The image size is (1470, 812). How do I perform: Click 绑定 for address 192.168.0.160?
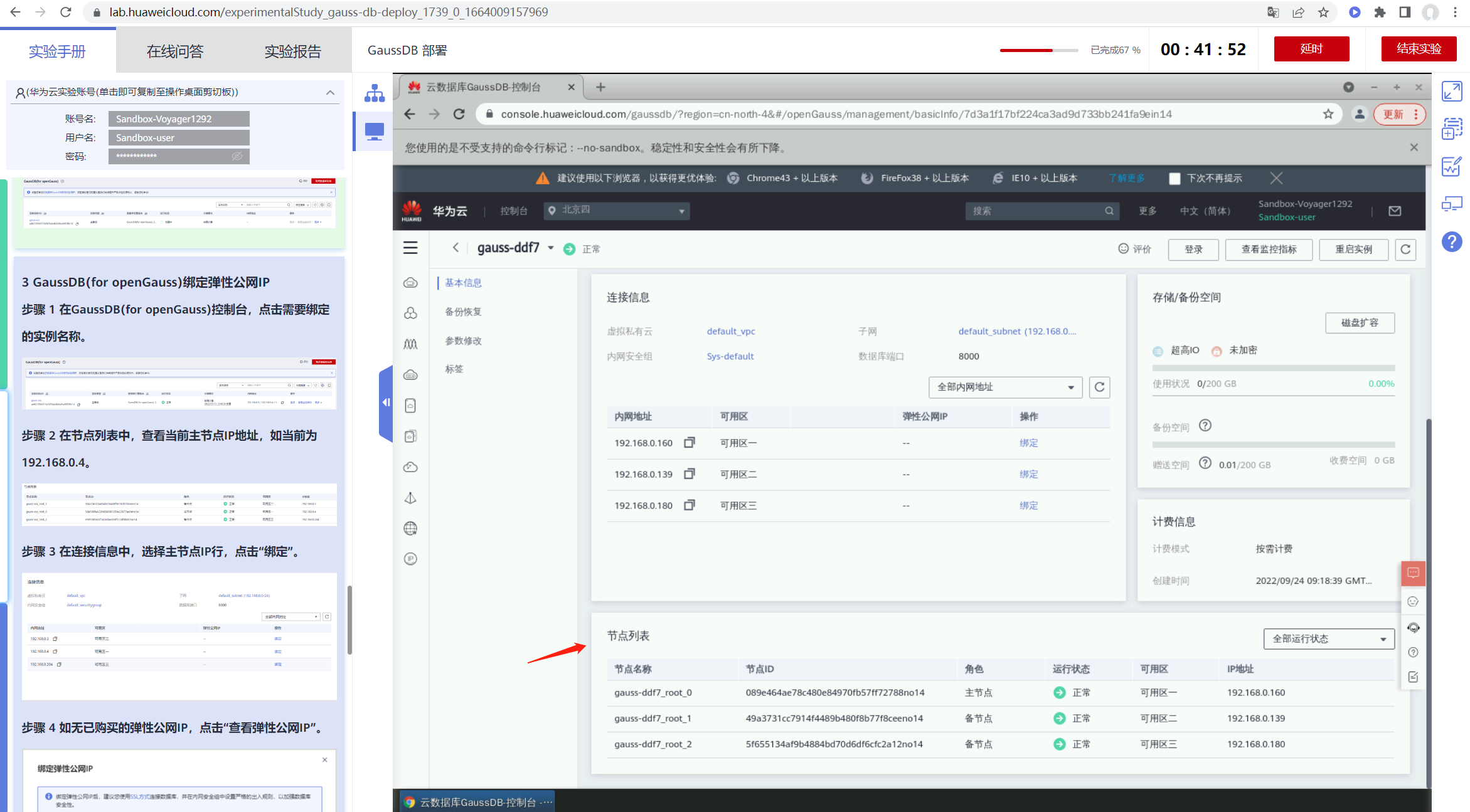click(1028, 443)
